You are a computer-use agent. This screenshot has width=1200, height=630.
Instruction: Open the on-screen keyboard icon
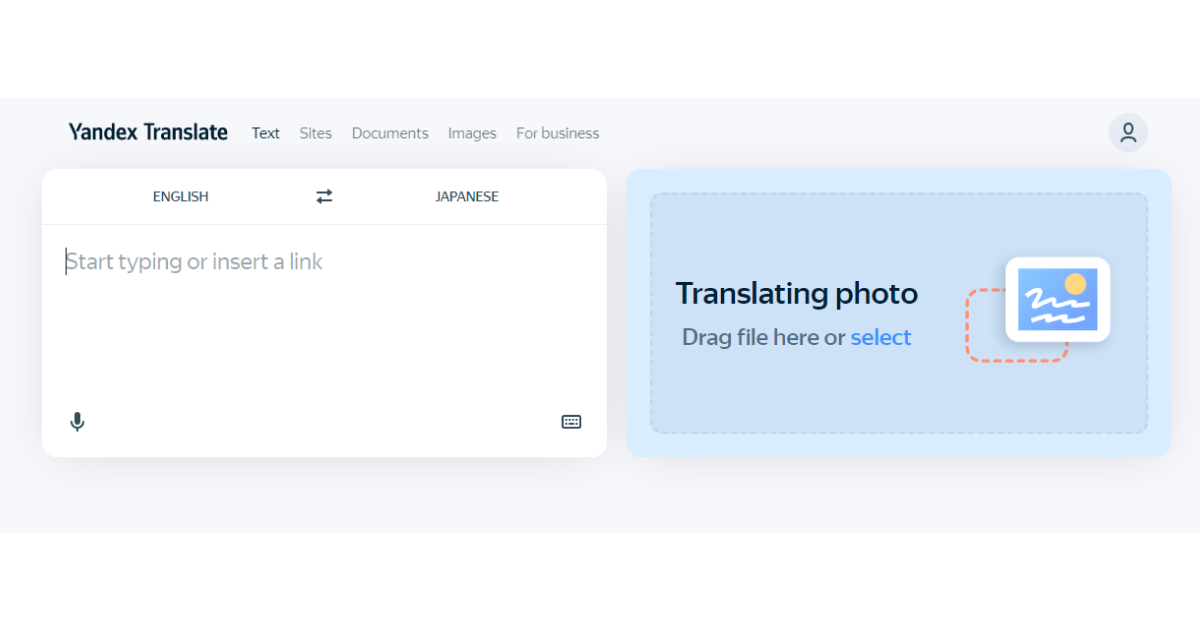click(571, 421)
